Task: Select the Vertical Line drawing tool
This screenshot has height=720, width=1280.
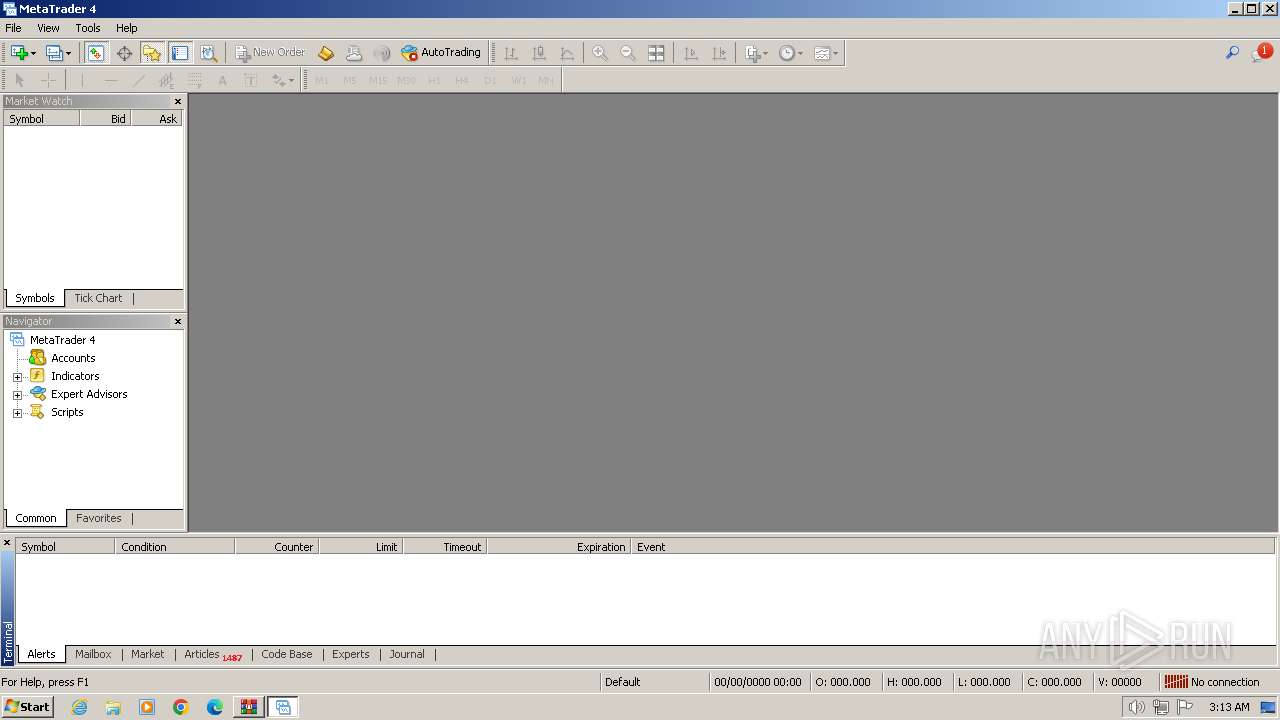Action: [82, 80]
